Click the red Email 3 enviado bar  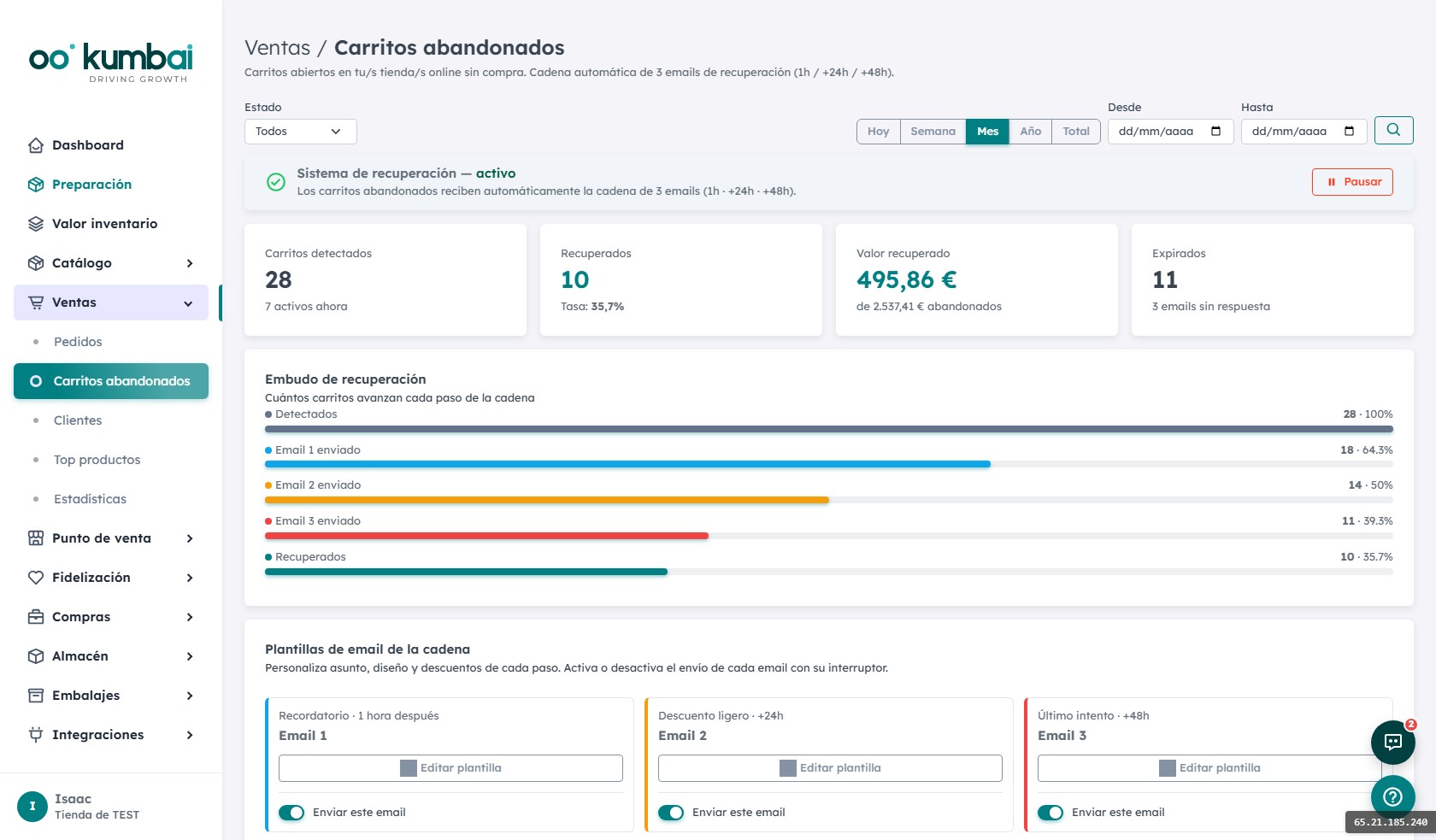click(x=486, y=536)
